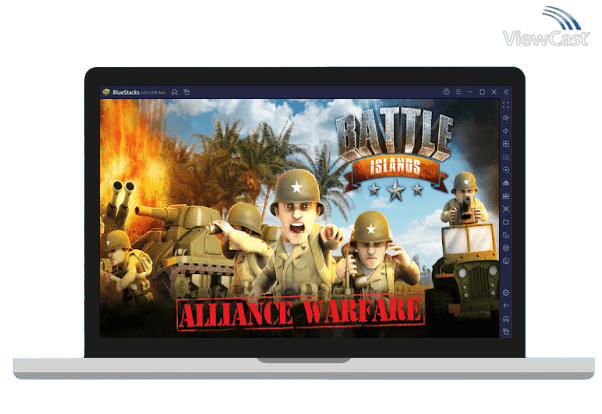Open the multi-instance/recent apps icon in title bar
Viewport: 602px width, 414px height.
187,92
